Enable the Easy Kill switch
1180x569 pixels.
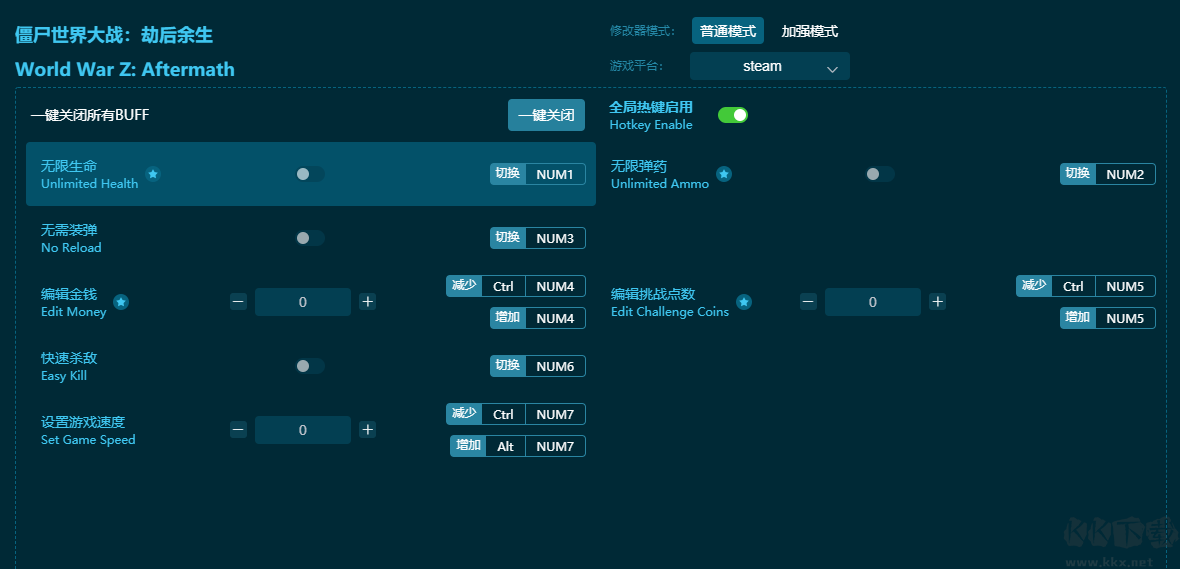pos(309,366)
